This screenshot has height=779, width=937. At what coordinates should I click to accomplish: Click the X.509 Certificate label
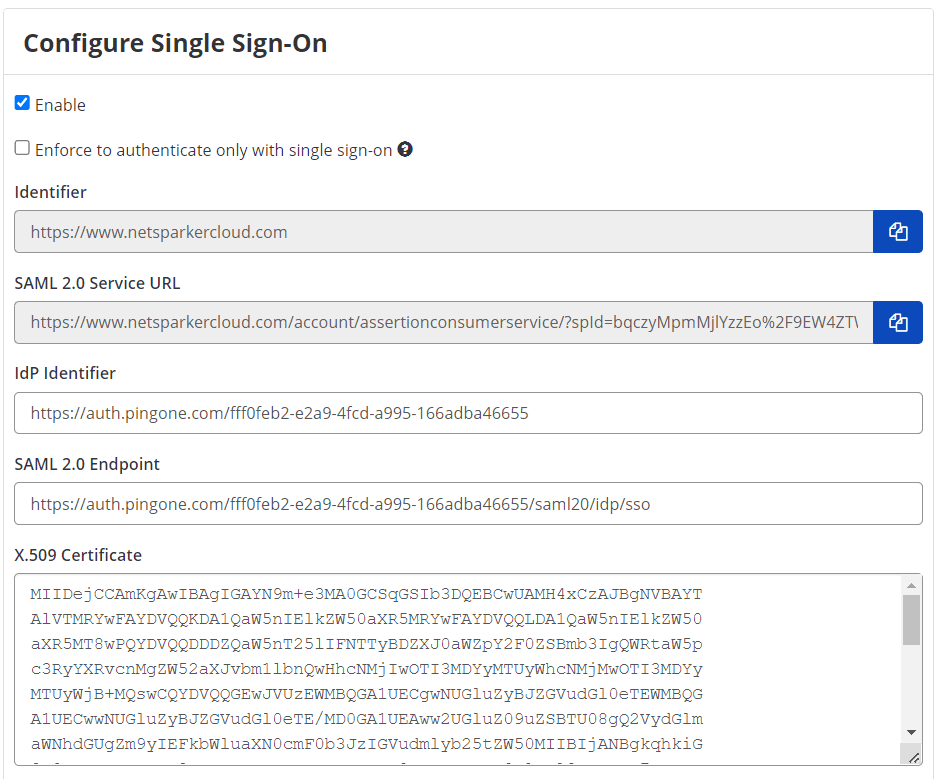(77, 555)
